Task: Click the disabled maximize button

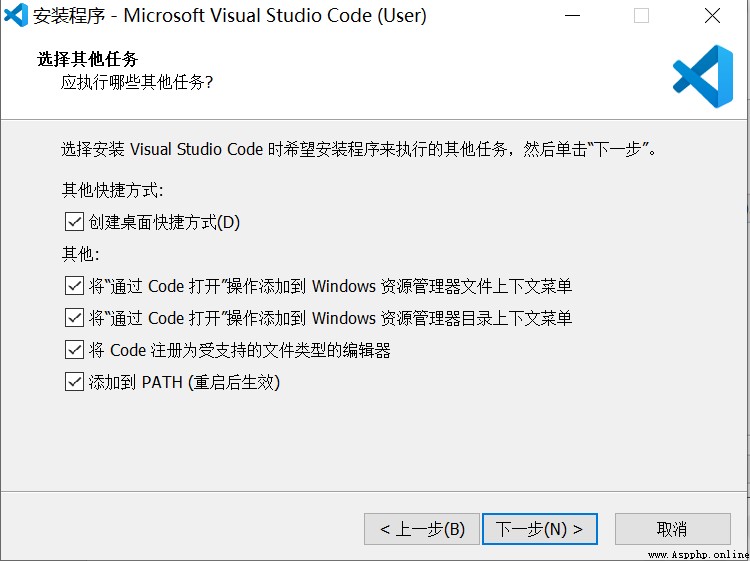Action: click(641, 16)
